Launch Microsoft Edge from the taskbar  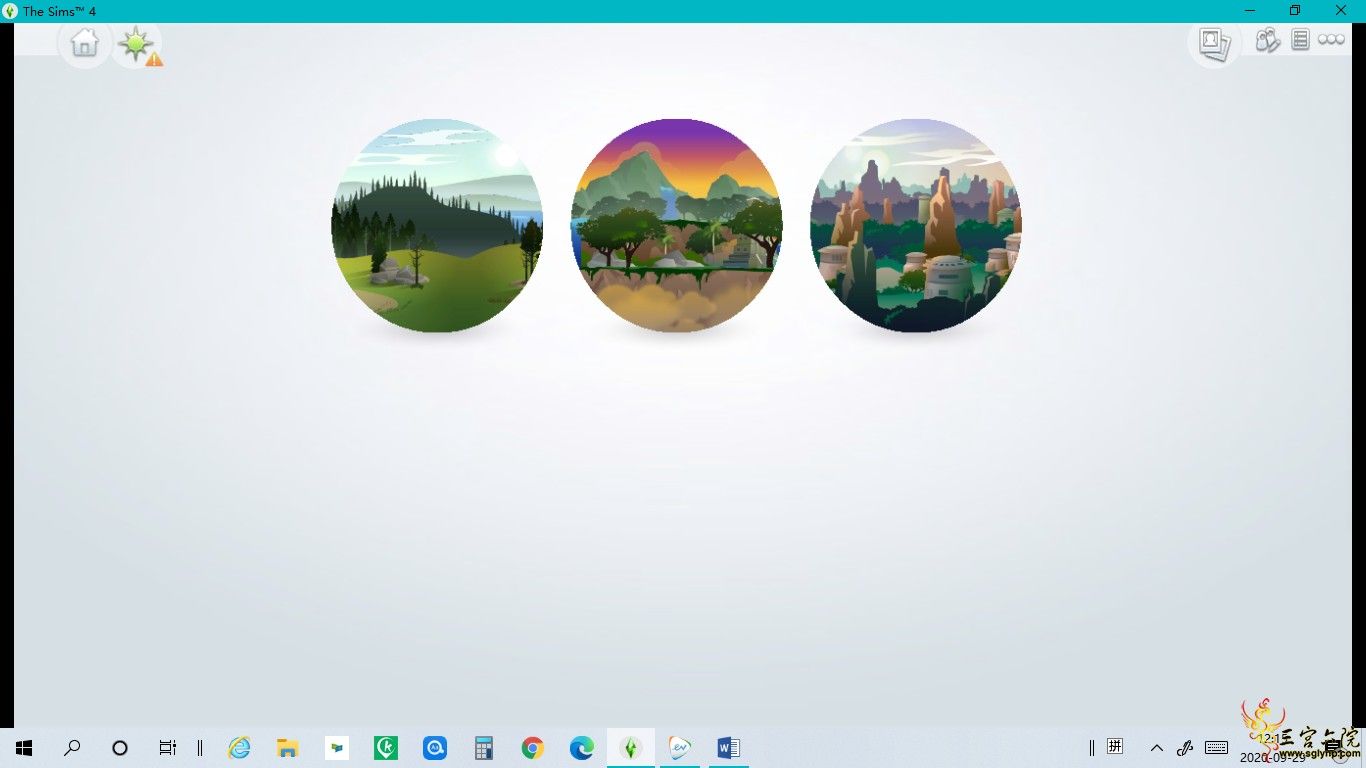(x=582, y=748)
